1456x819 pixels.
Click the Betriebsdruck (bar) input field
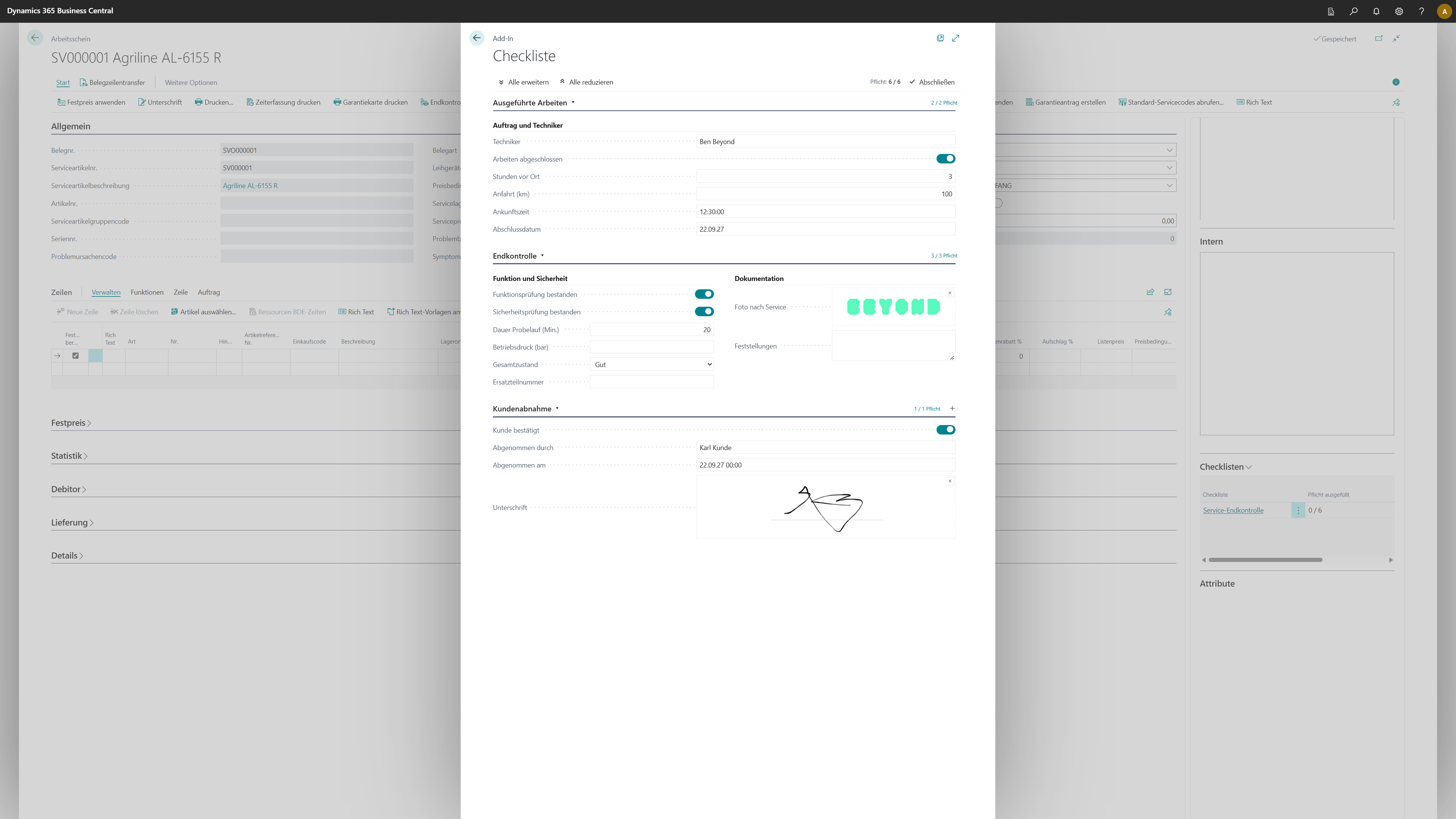(x=652, y=347)
